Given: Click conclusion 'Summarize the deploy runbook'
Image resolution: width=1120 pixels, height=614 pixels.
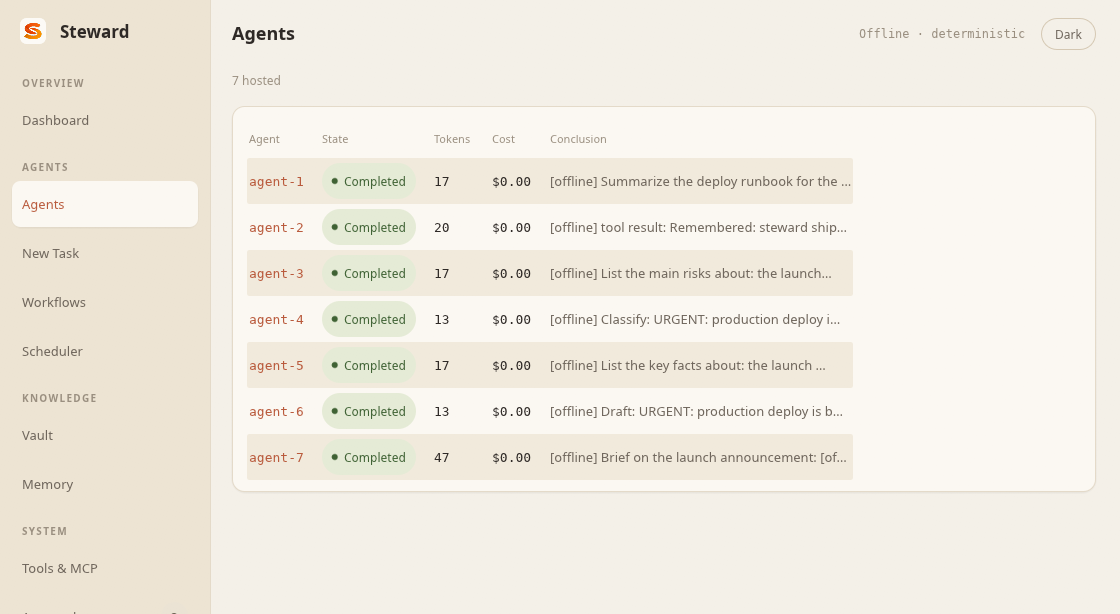Looking at the screenshot, I should pos(700,181).
